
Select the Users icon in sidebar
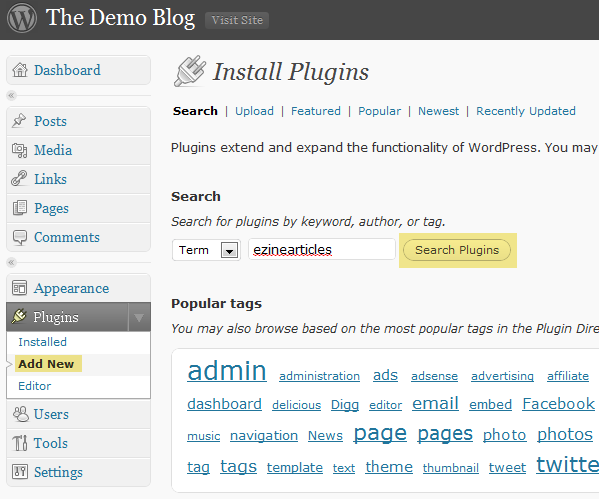(21, 414)
